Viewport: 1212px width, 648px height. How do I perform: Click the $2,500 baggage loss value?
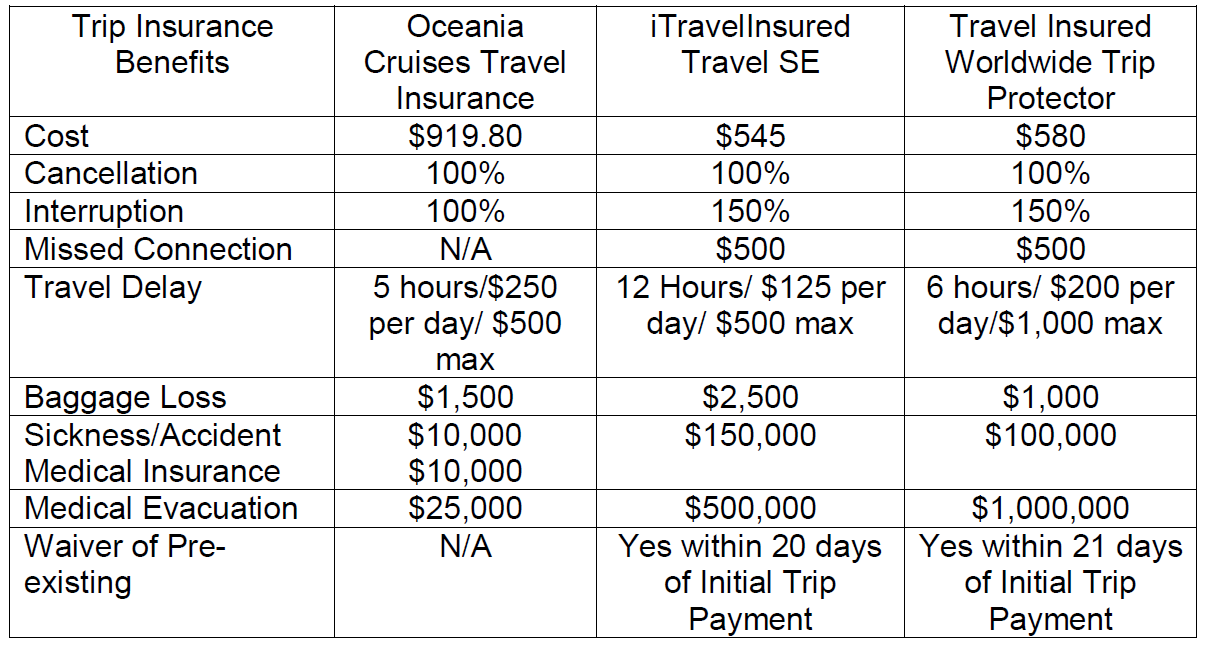tap(750, 397)
